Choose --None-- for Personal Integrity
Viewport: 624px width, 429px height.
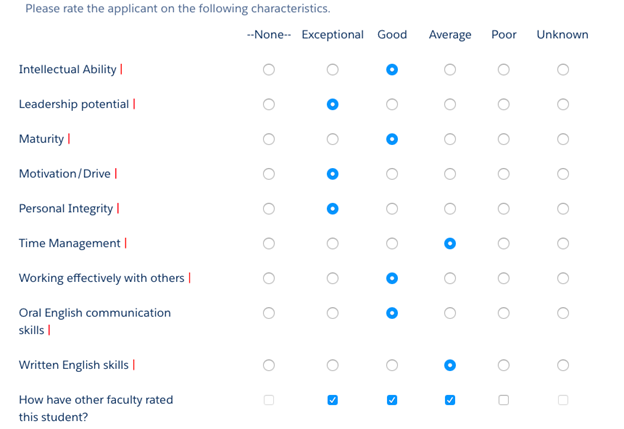tap(268, 209)
